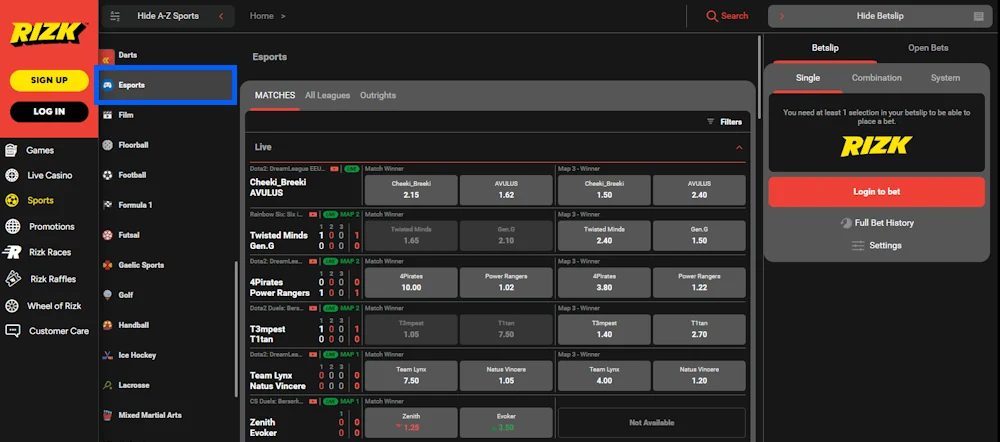The height and width of the screenshot is (442, 1000).
Task: Select Power Rangers match winner 1.02
Action: coord(506,283)
